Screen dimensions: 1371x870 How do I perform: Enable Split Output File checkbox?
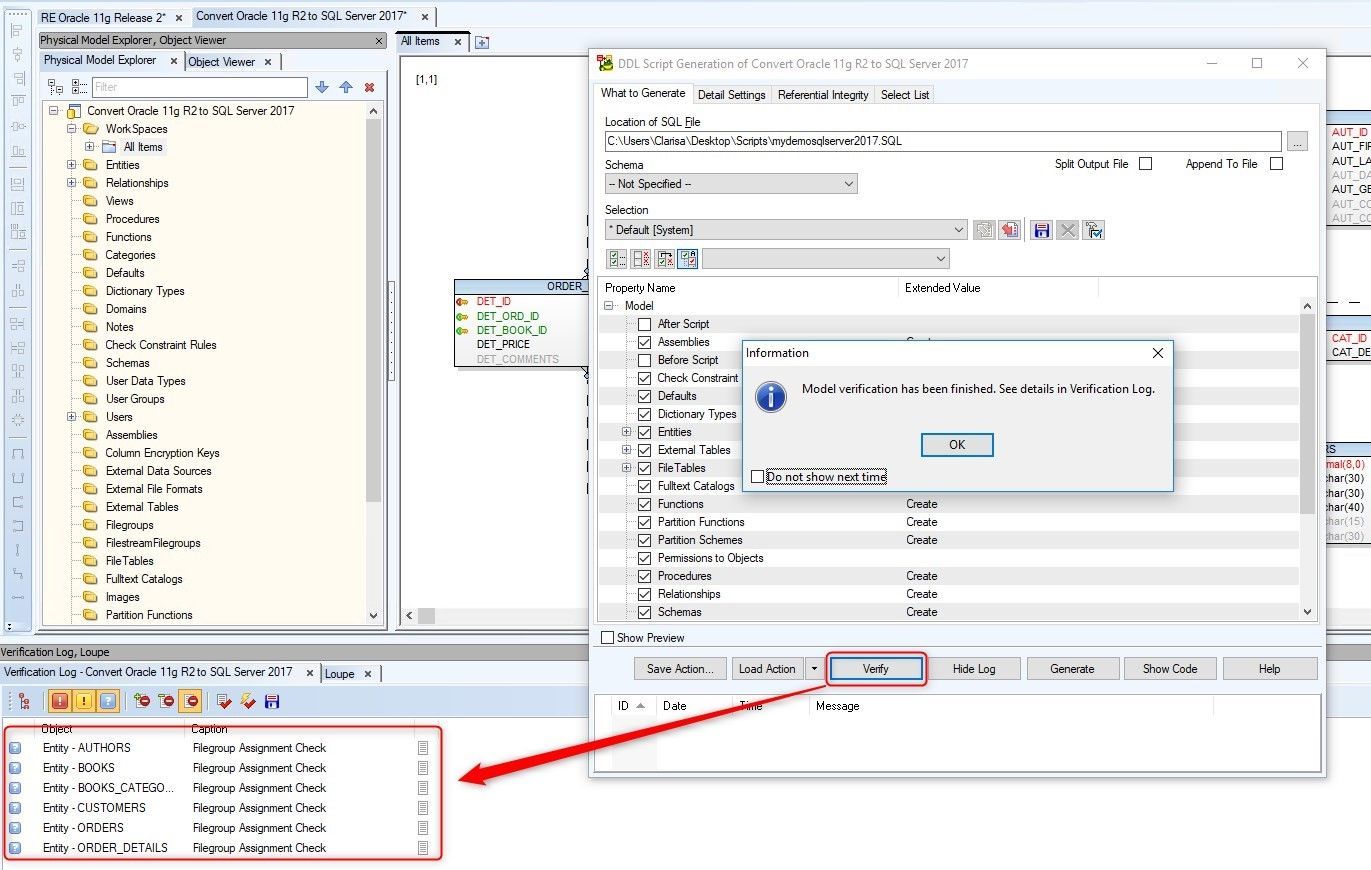coord(1146,164)
